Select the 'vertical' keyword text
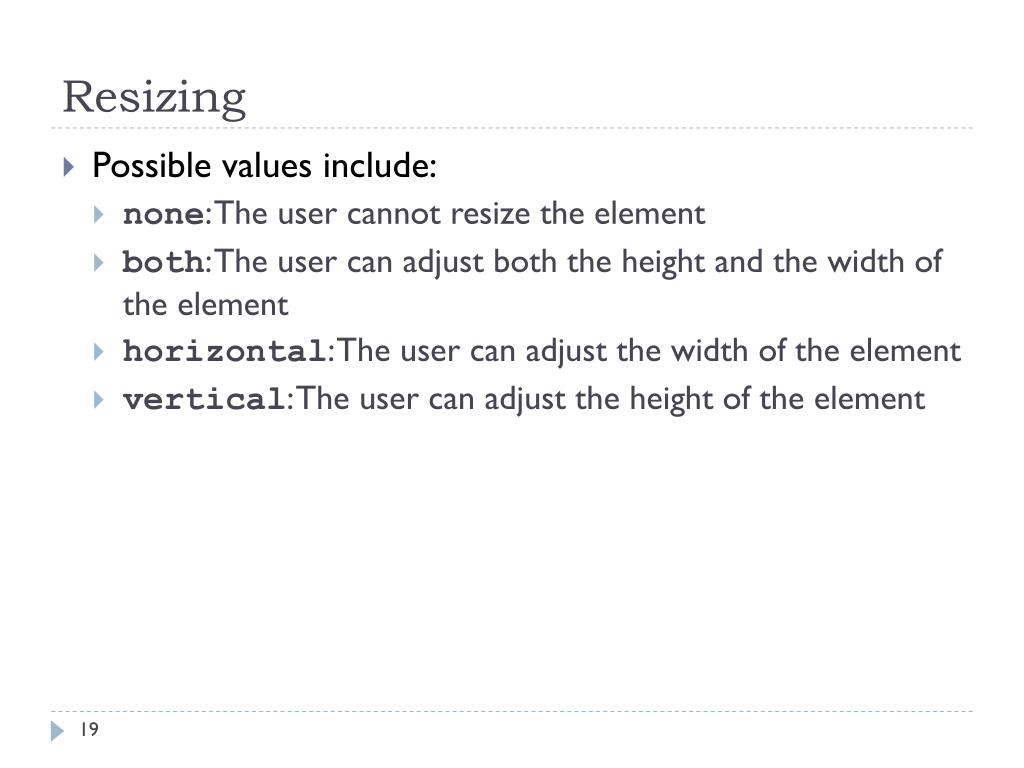 pos(204,400)
